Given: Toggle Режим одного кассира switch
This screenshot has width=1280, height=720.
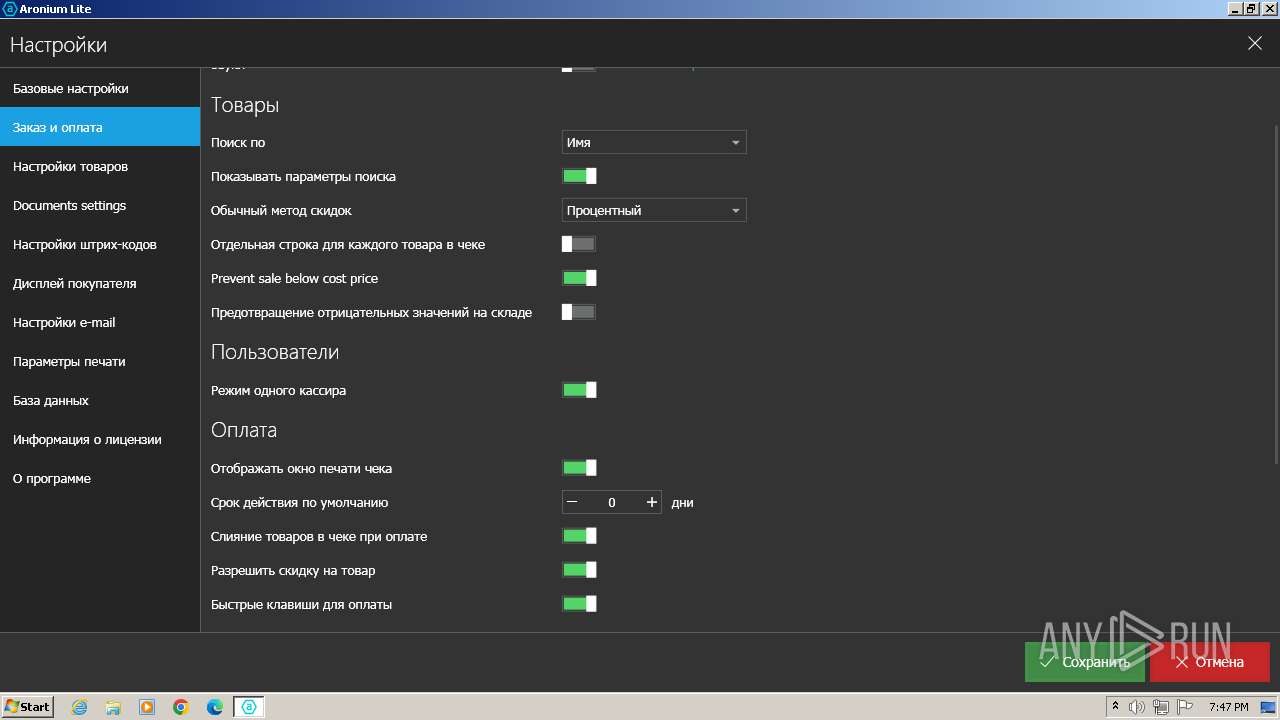Looking at the screenshot, I should pyautogui.click(x=579, y=390).
